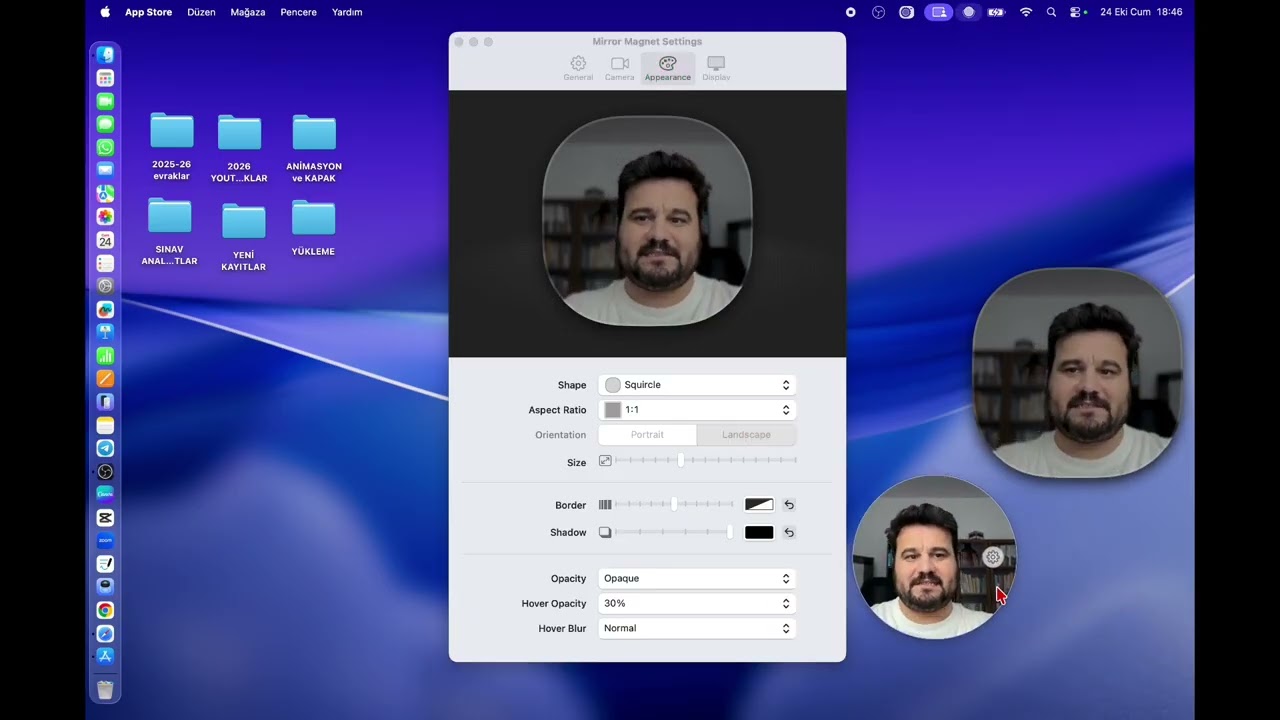Open the YENİ KAYITLAR folder
1280x720 pixels.
pos(243,237)
